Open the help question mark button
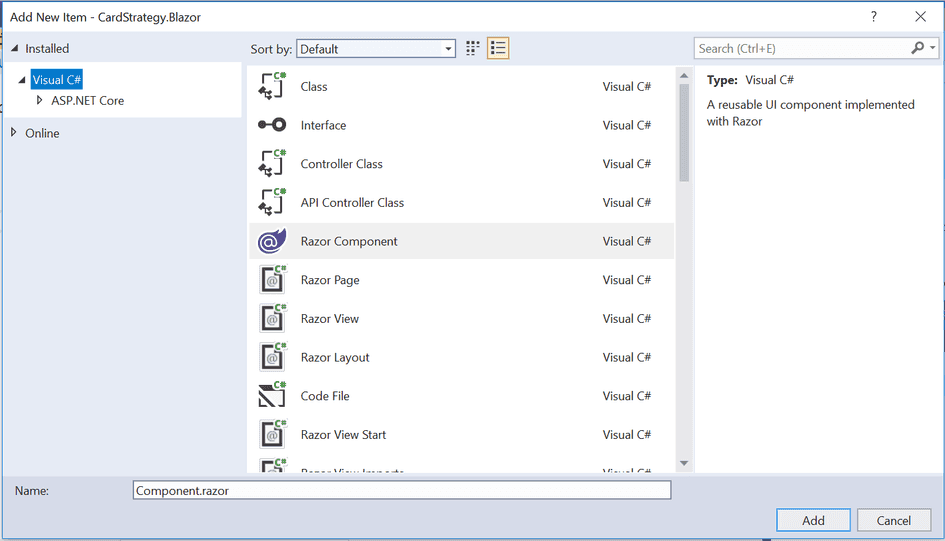Viewport: 945px width, 541px height. tap(873, 17)
